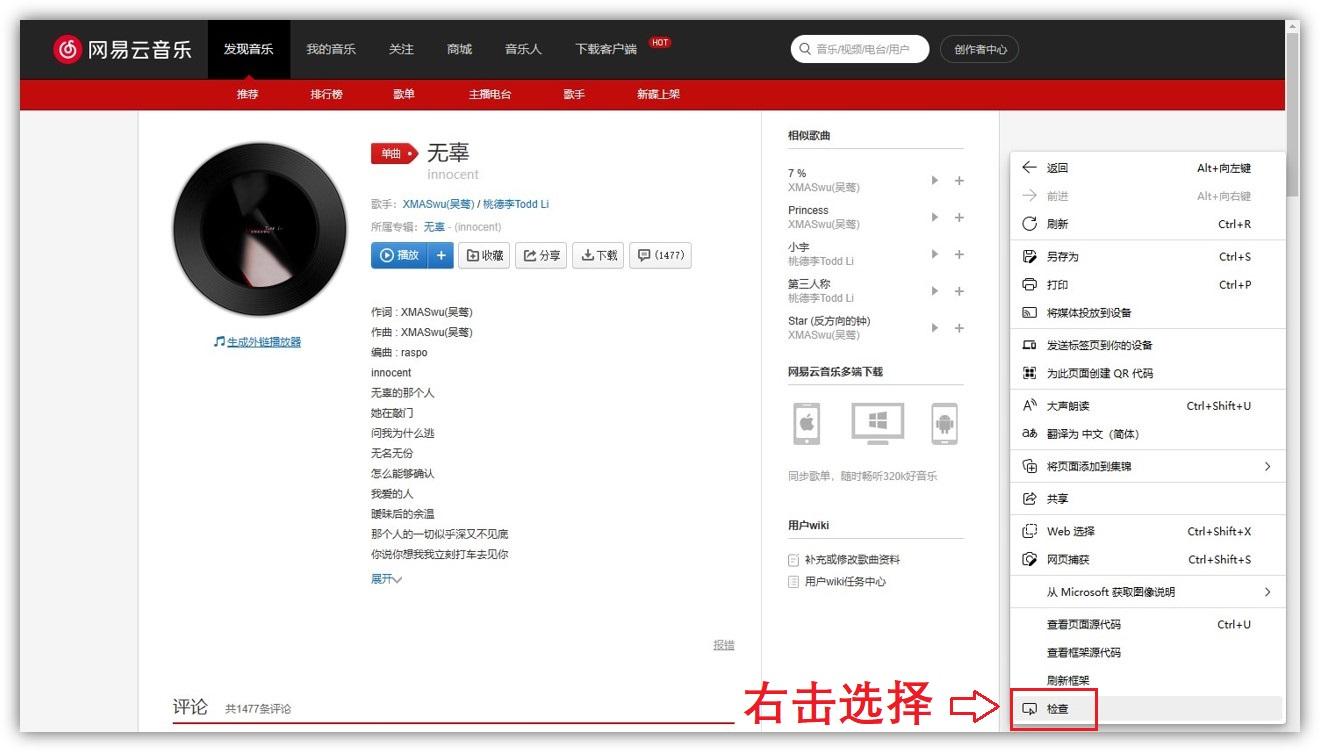Add "Star (反方向的钟)" to playlist
Screen dimensions: 1320x752
[959, 328]
